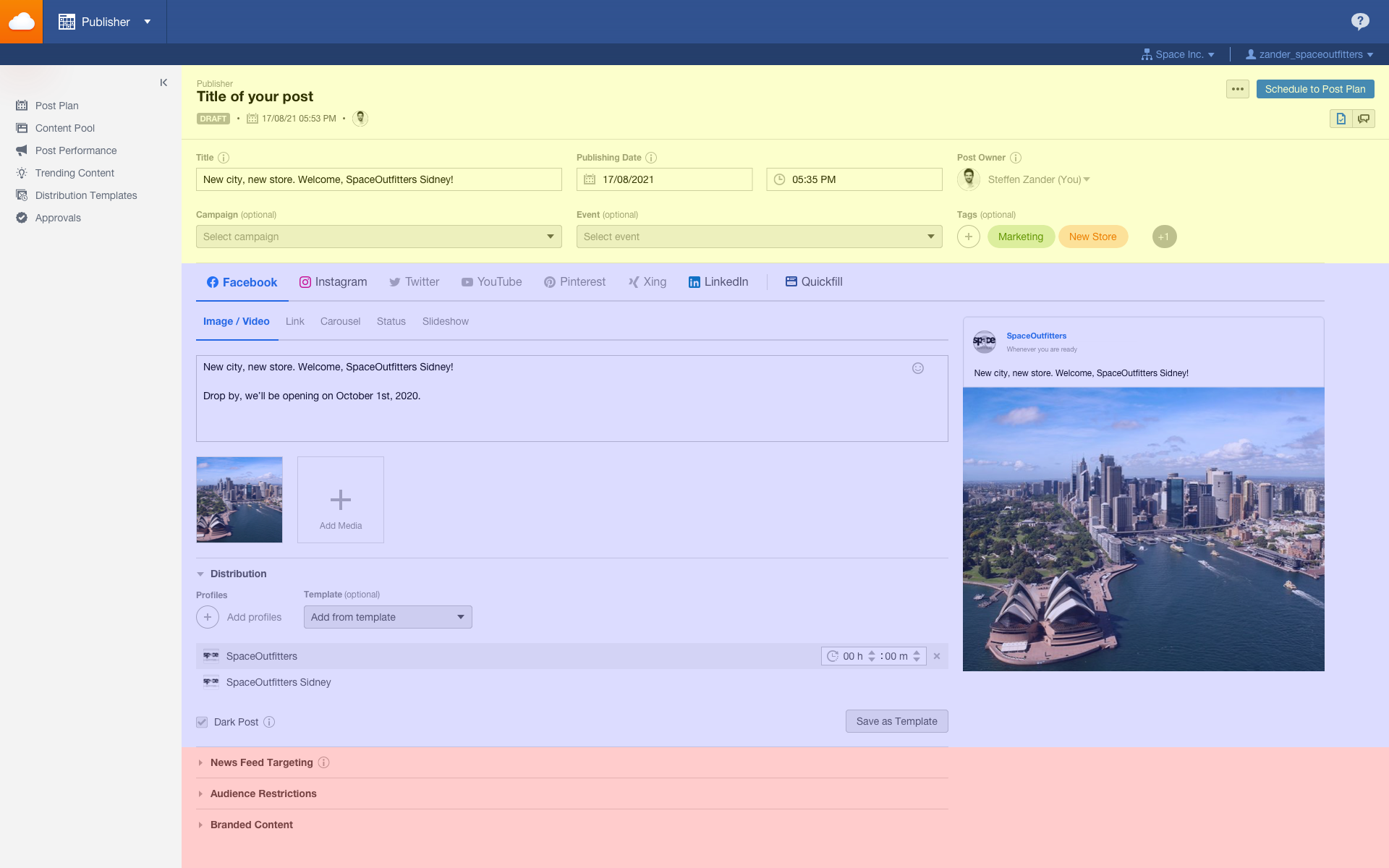Click the publishing date field 17/08/2021
Image resolution: width=1389 pixels, height=868 pixels.
(x=664, y=179)
